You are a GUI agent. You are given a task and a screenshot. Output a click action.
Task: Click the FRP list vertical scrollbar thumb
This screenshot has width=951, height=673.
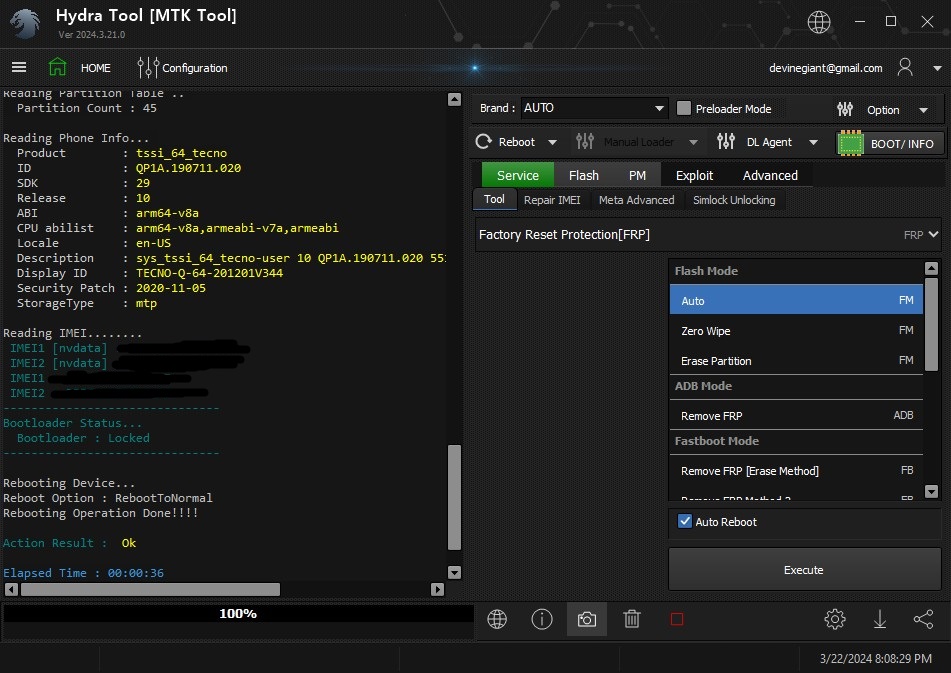[932, 323]
